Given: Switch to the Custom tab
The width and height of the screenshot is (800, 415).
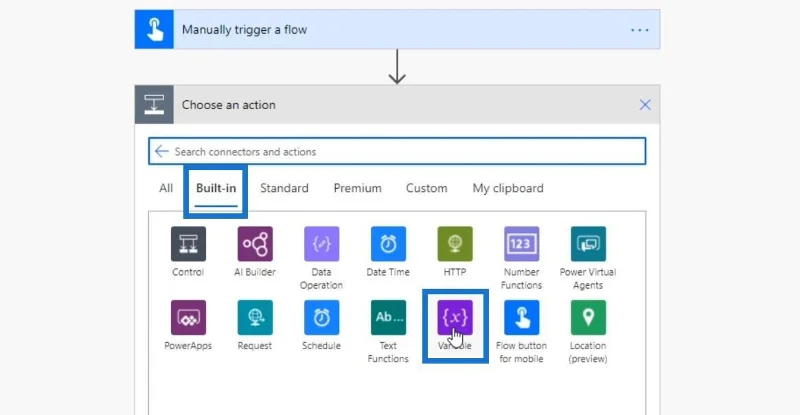Looking at the screenshot, I should pyautogui.click(x=427, y=188).
